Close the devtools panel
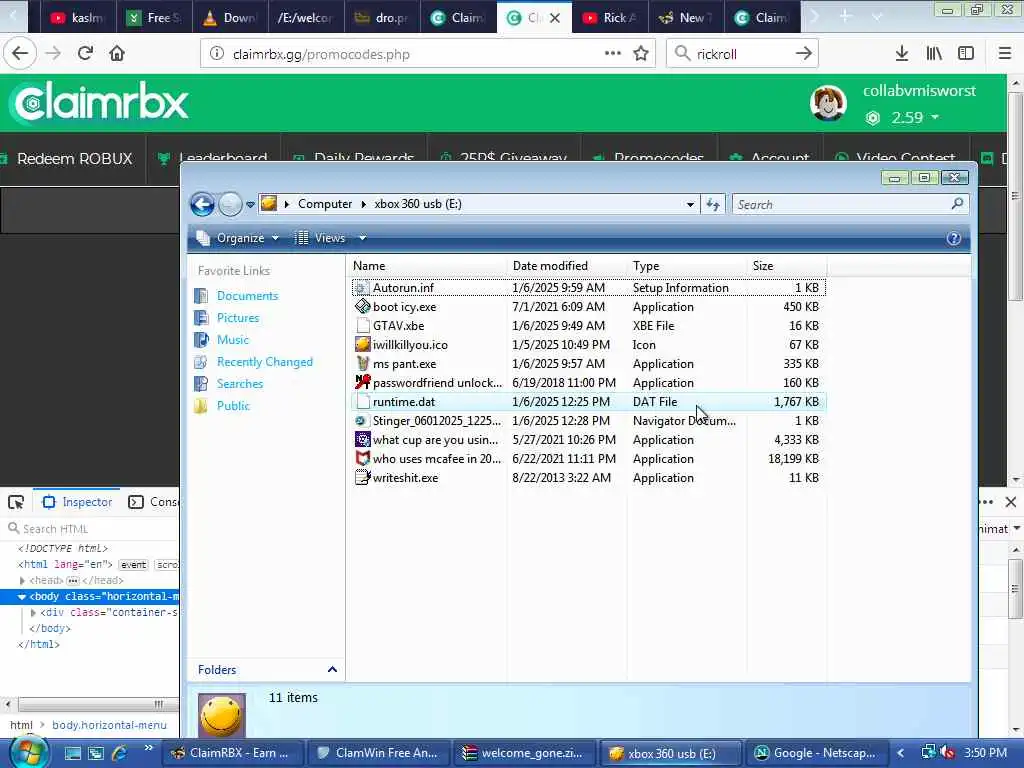The image size is (1024, 768). pyautogui.click(x=1011, y=502)
